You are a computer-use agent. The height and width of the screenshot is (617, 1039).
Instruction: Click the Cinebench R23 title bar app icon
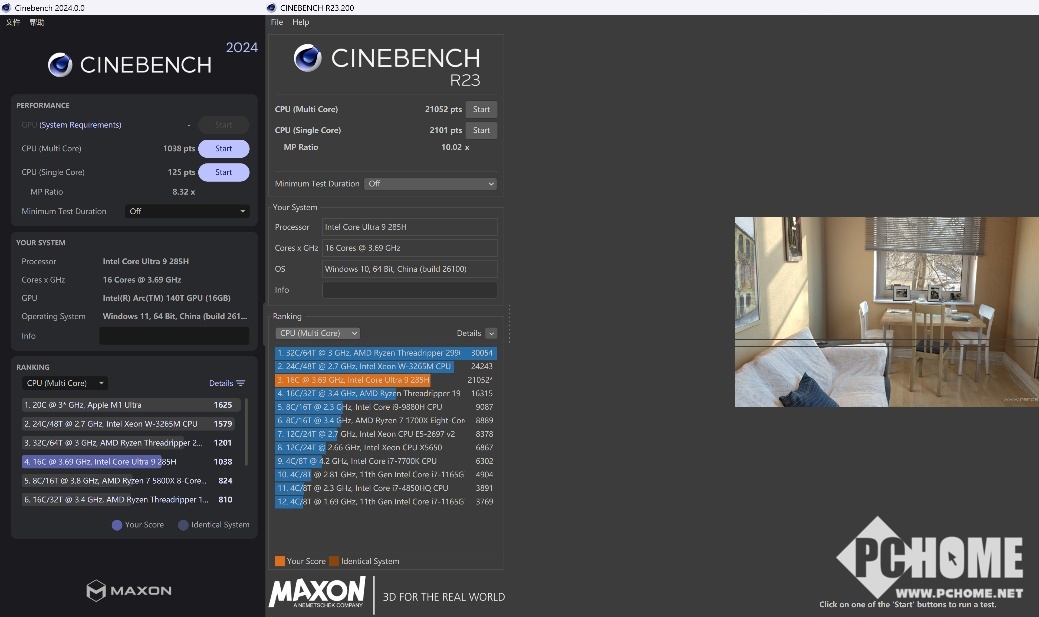(x=271, y=7)
